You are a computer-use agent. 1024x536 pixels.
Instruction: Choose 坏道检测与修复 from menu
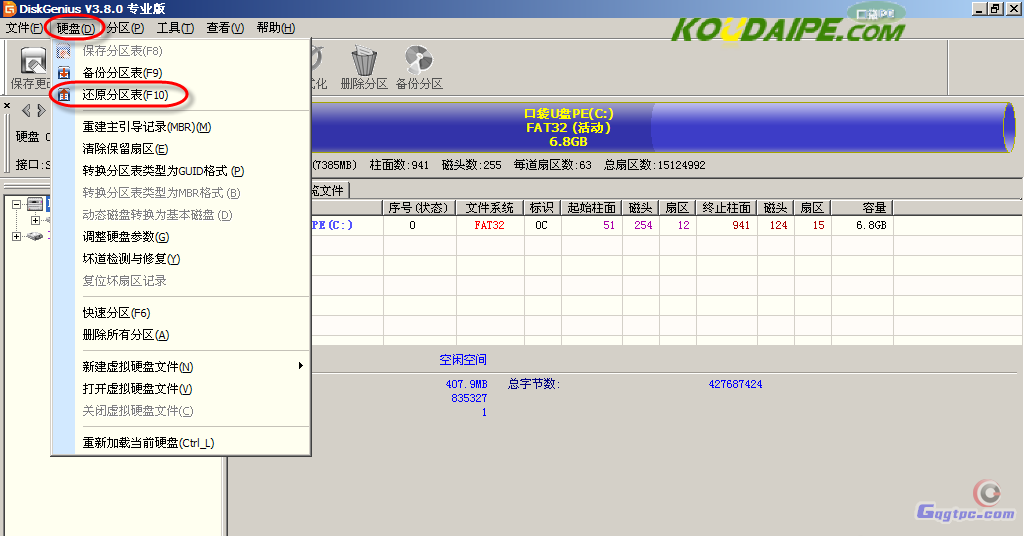131,259
